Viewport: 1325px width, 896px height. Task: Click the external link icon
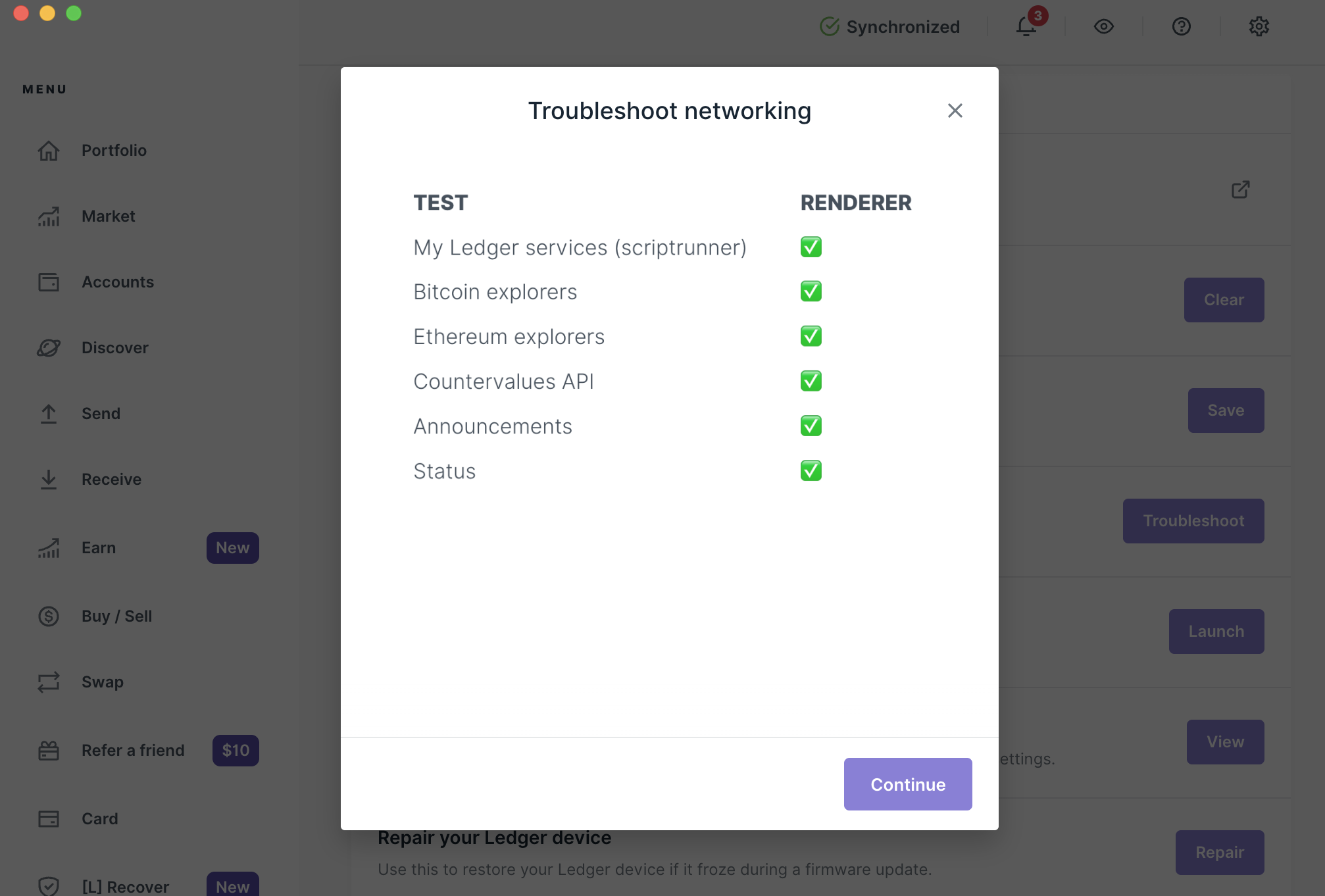(1240, 190)
